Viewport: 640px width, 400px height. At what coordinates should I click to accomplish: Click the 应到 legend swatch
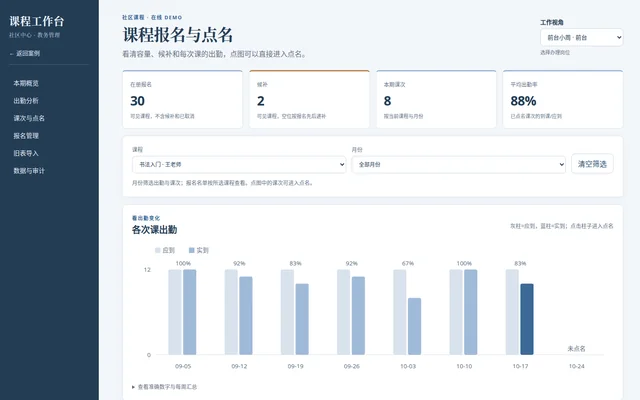158,250
